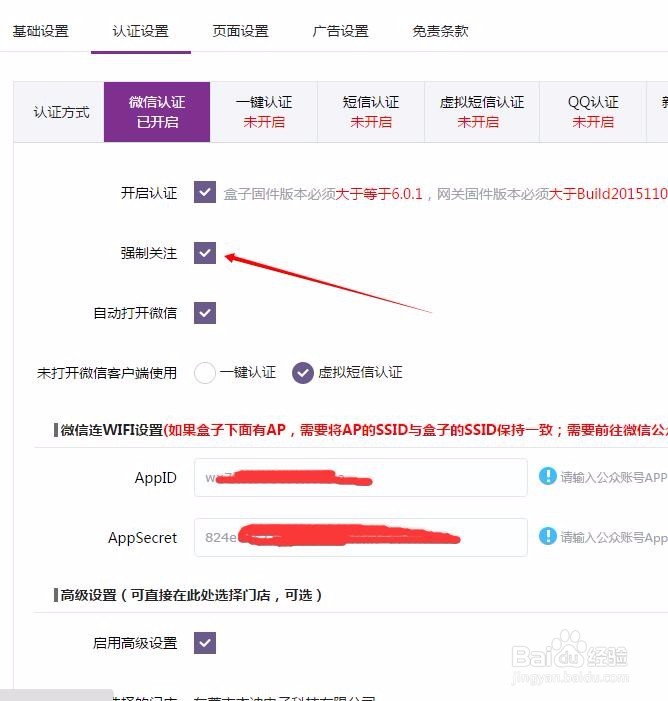
Task: Focus the AppID input field
Action: click(361, 477)
